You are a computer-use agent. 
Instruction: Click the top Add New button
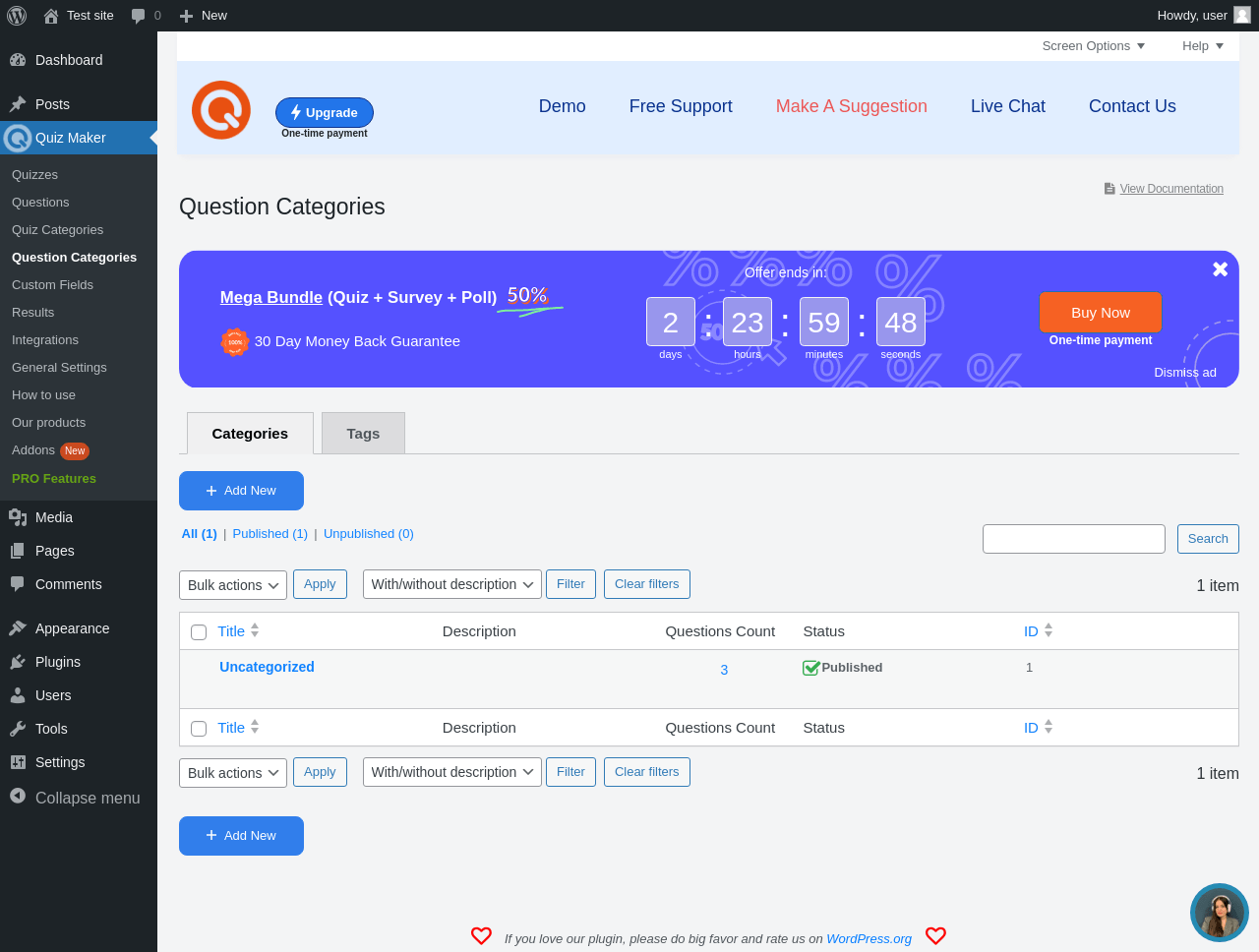[241, 491]
